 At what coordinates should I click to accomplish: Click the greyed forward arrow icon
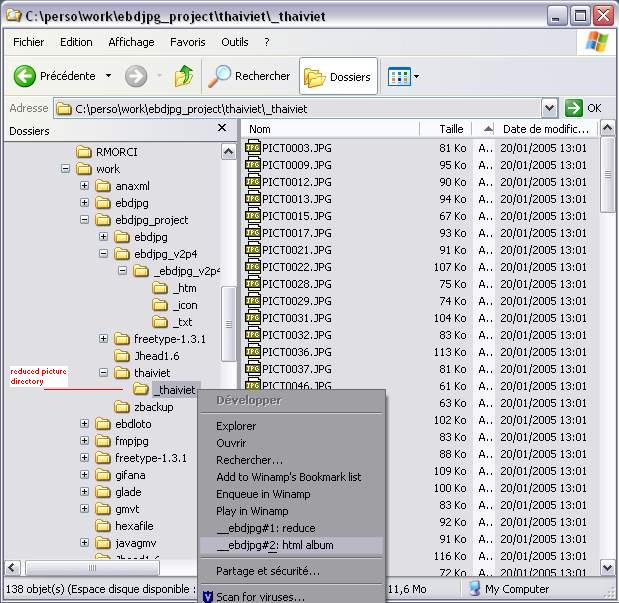(136, 76)
